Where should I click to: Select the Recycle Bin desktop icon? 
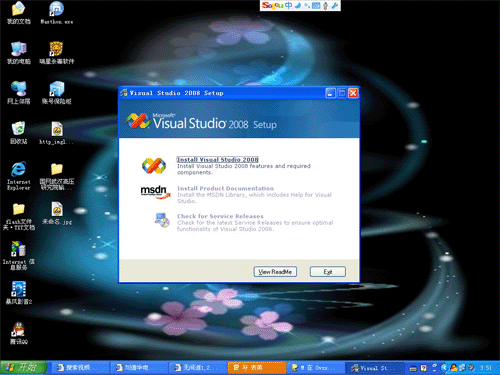19,128
